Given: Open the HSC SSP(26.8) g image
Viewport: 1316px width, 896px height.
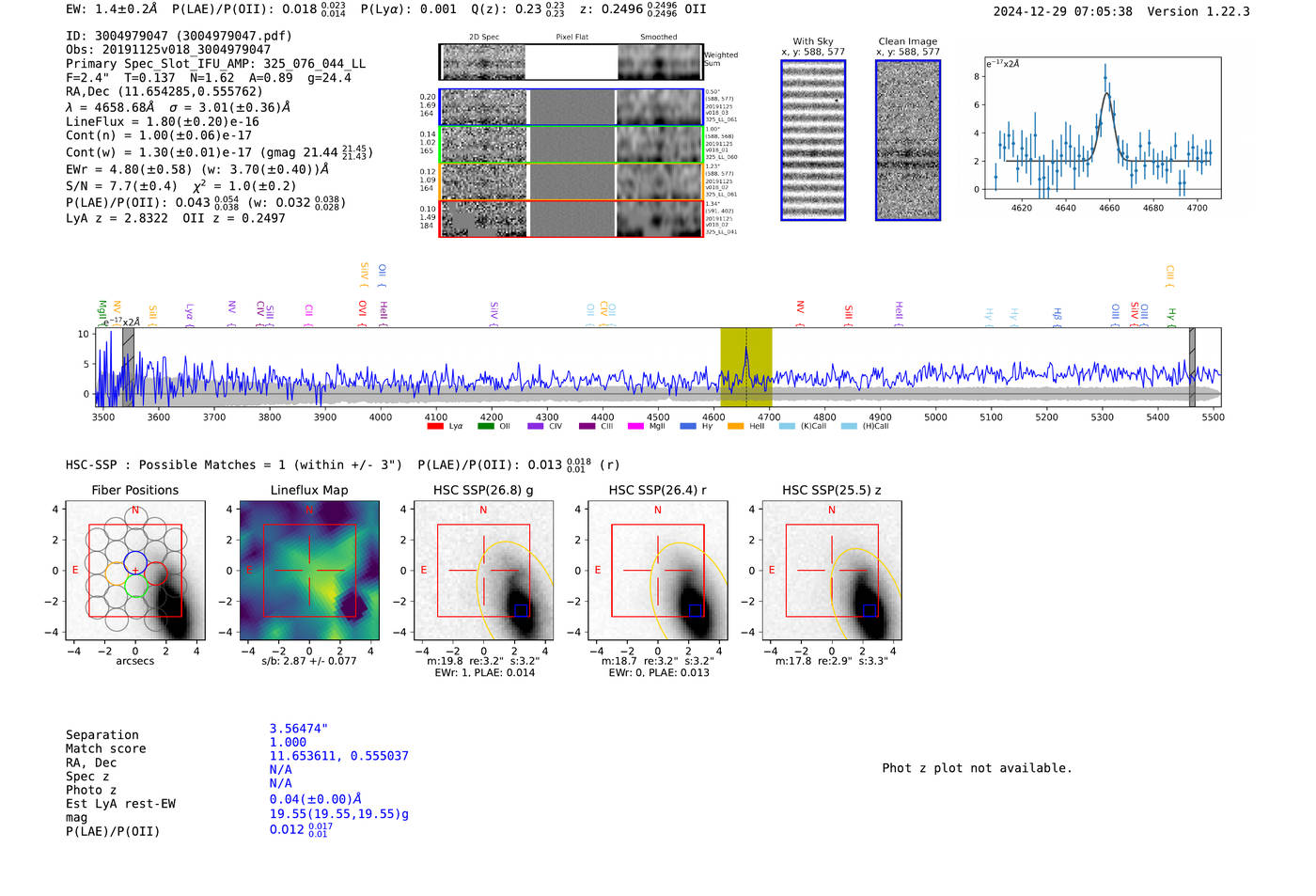Looking at the screenshot, I should pos(483,570).
